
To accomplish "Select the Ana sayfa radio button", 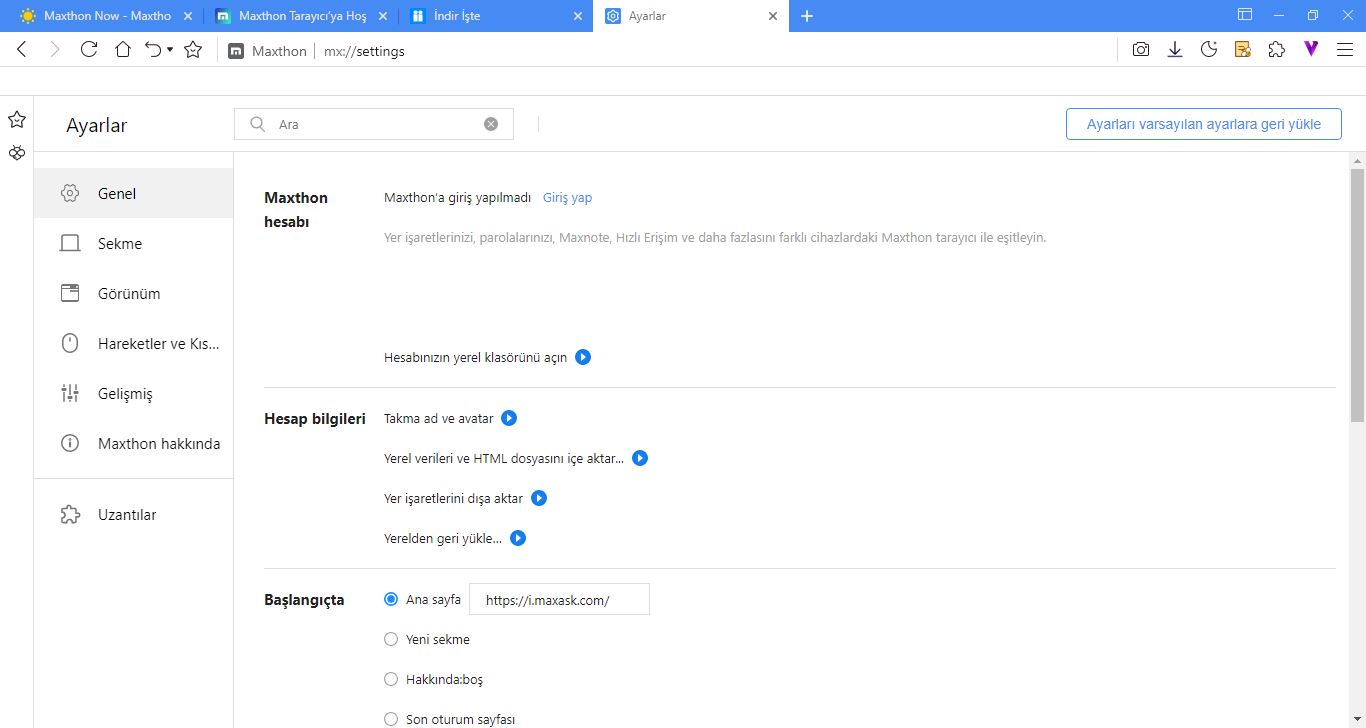I will (391, 599).
